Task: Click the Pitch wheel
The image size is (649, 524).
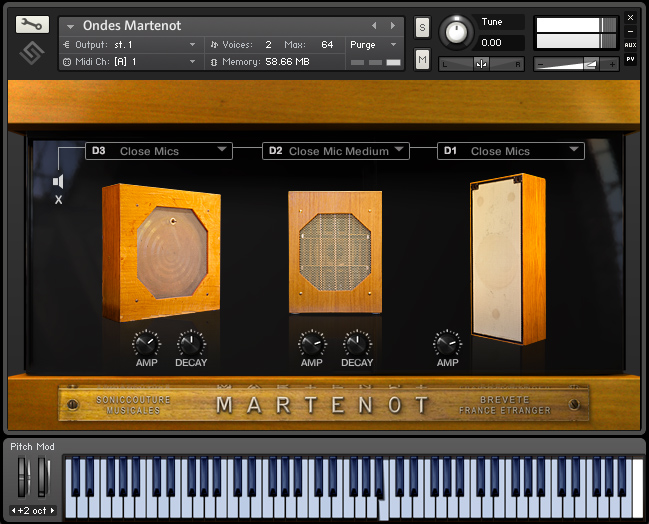Action: (23, 477)
